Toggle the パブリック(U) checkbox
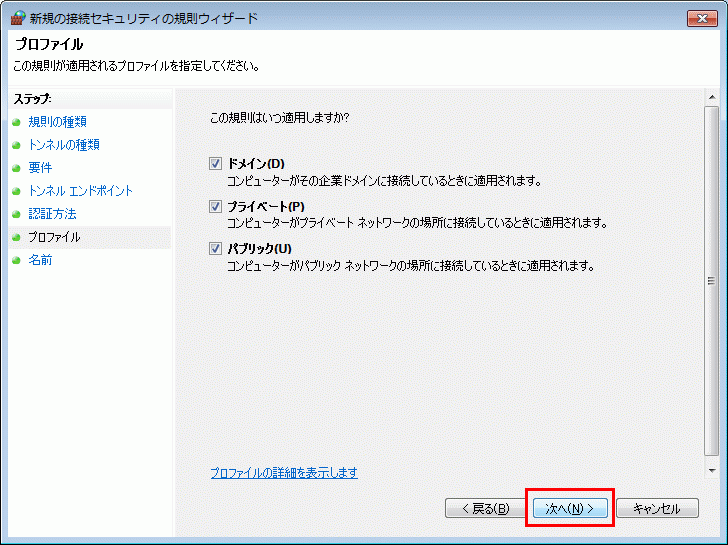728x545 pixels. point(215,248)
